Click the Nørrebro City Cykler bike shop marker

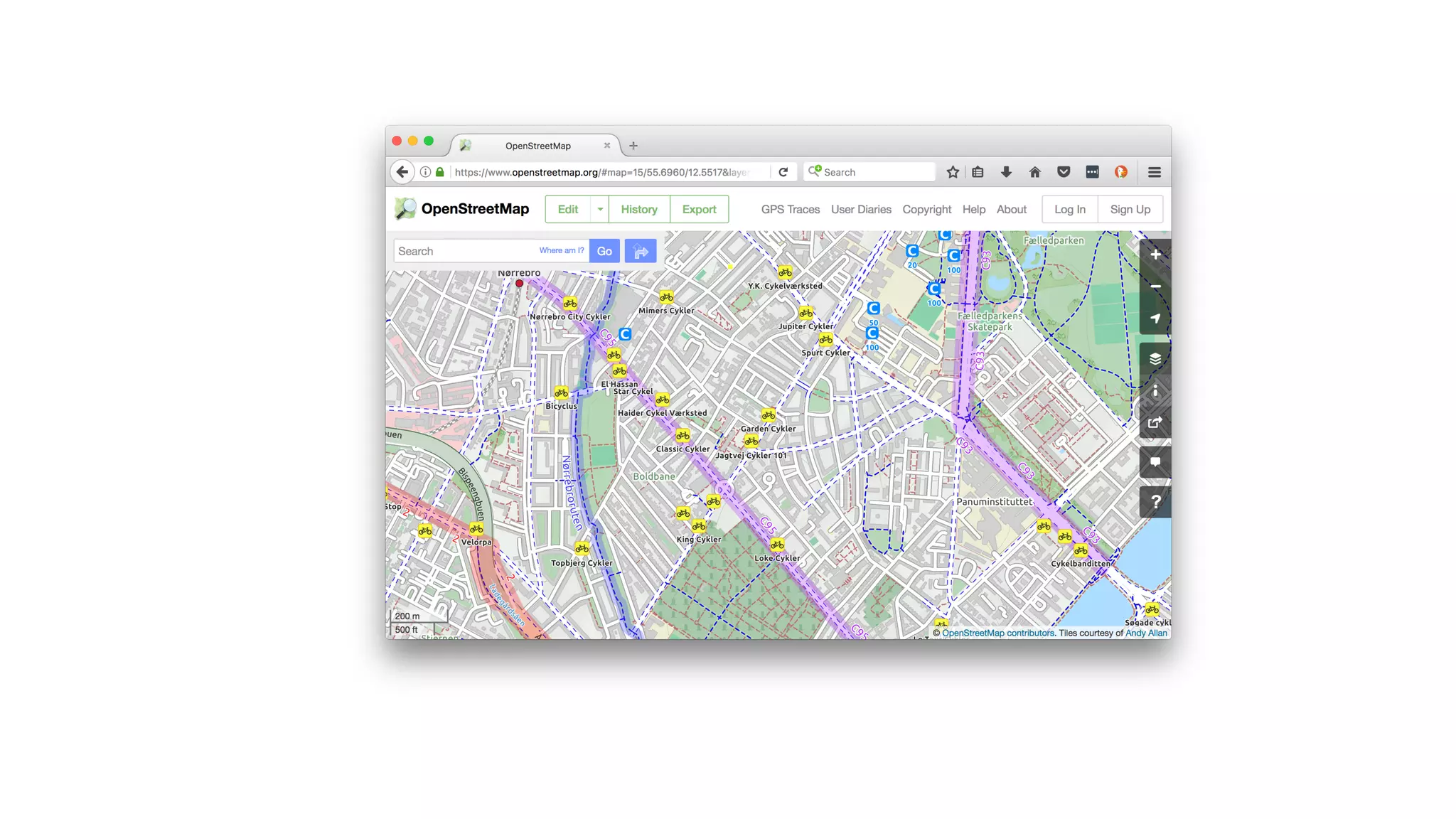(569, 304)
